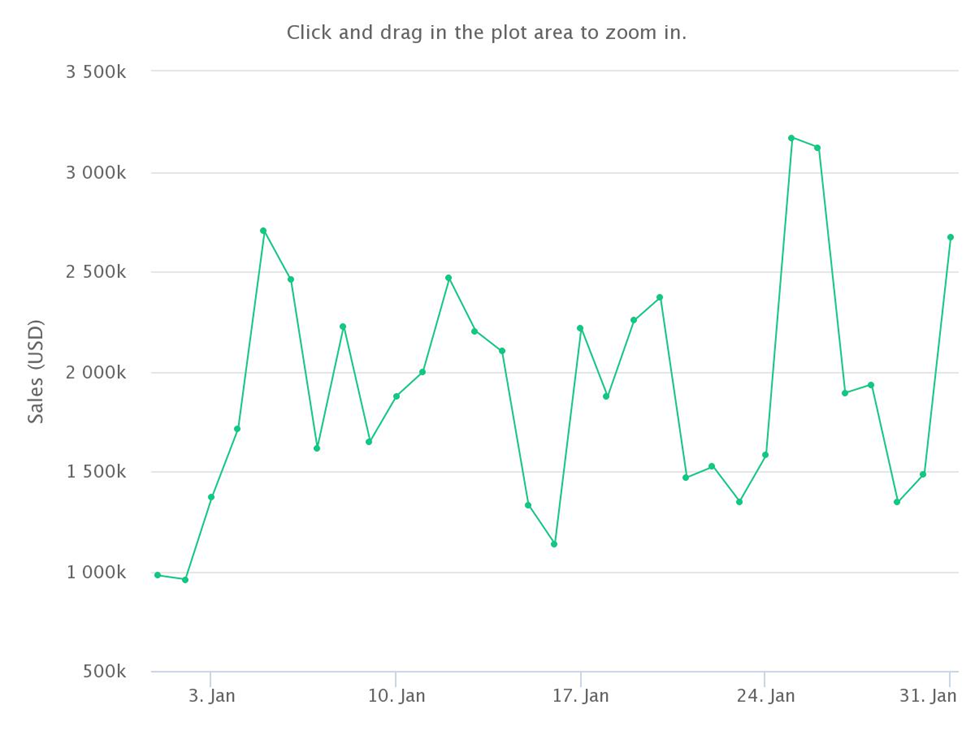Screen dimensions: 975x731
Task: Click the zoom instruction subtitle text
Action: [x=486, y=32]
